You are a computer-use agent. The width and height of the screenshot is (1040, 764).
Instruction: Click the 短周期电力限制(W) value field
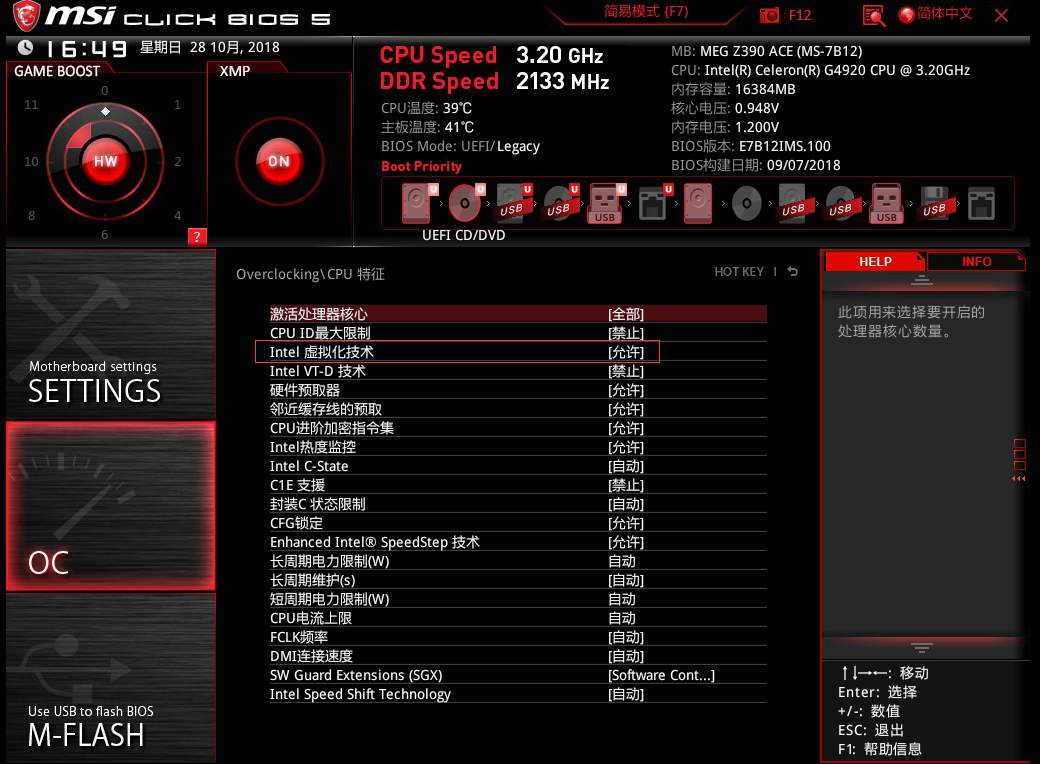pos(622,600)
